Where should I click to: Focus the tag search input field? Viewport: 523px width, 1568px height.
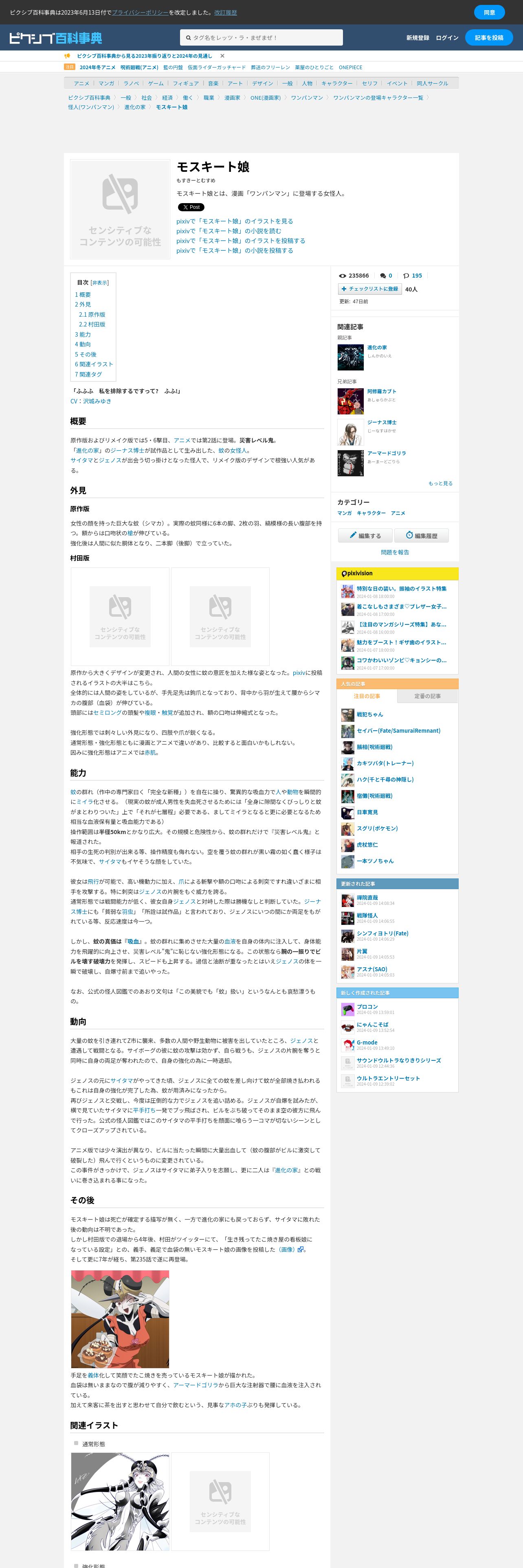click(x=261, y=38)
